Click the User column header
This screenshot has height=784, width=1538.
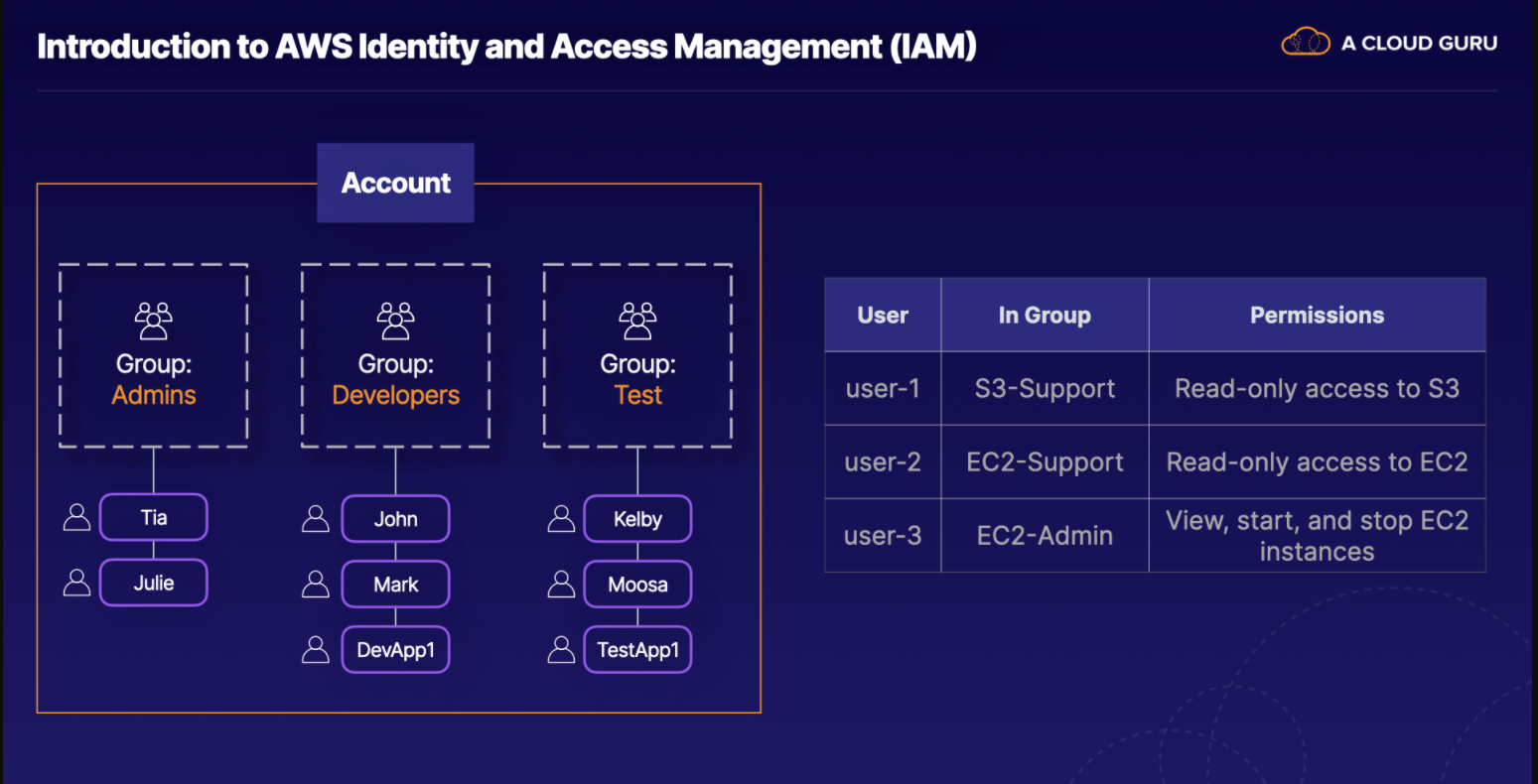883,315
